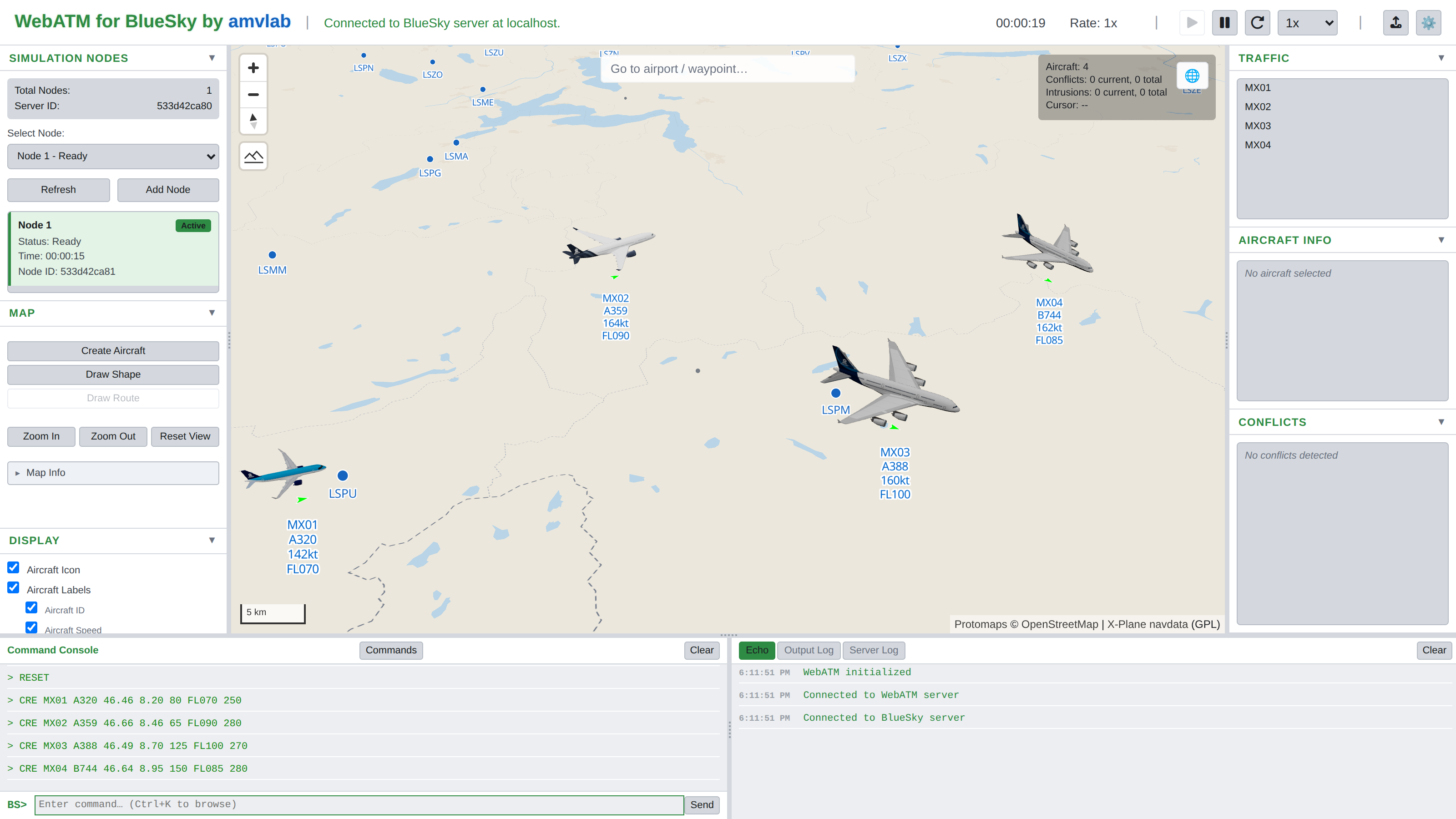The height and width of the screenshot is (819, 1456).
Task: Open the 1x speed rate dropdown
Action: (1307, 23)
